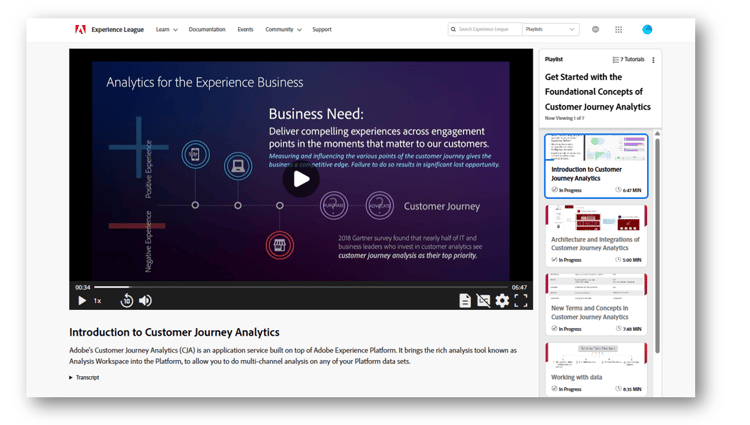Click the playlist vertical scrollbar
This screenshot has width=750, height=425.
(658, 246)
